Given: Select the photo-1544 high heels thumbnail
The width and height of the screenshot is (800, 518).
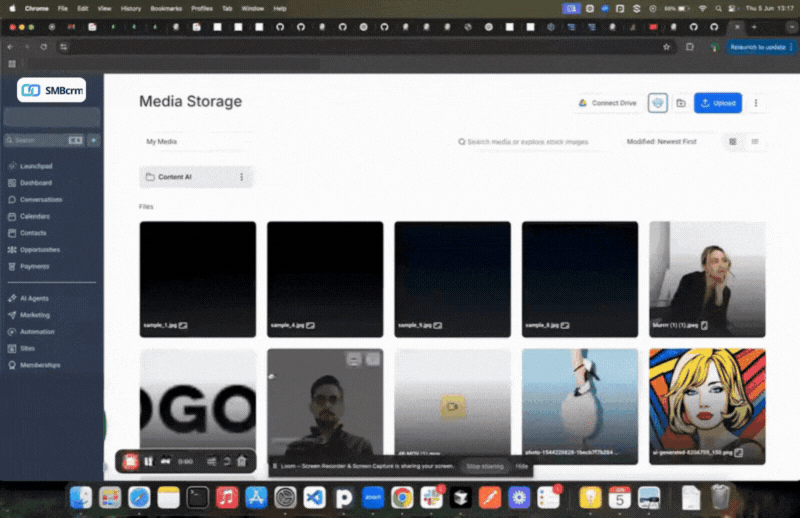Looking at the screenshot, I should click(x=580, y=406).
